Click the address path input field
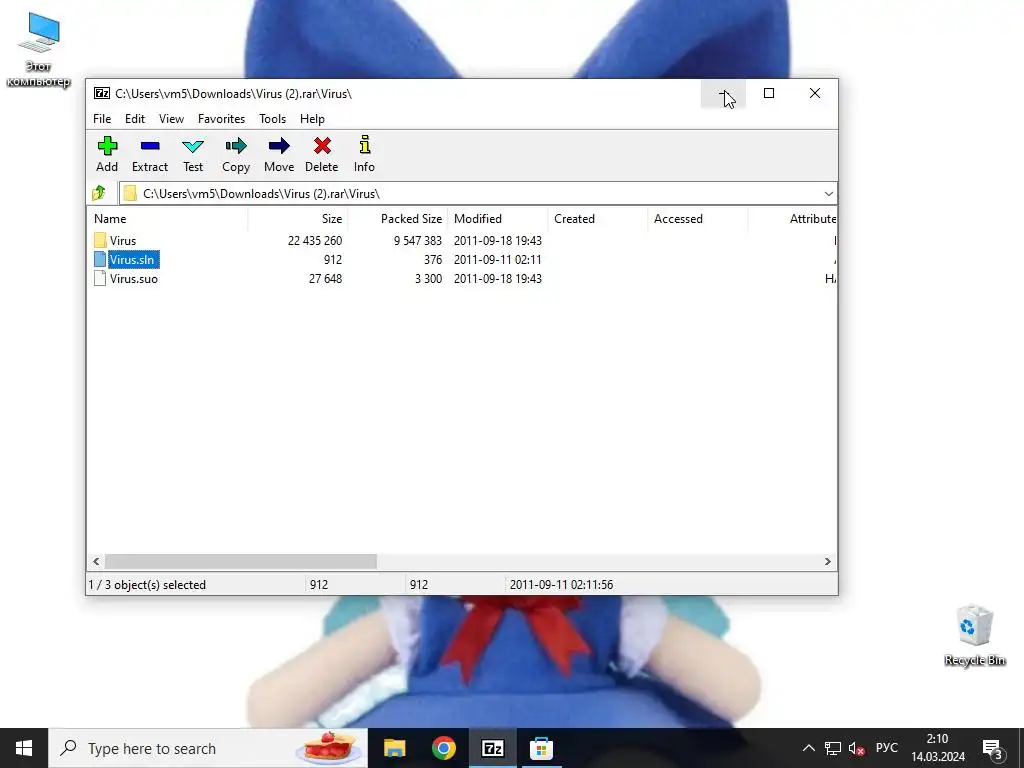The image size is (1024, 768). click(x=477, y=193)
